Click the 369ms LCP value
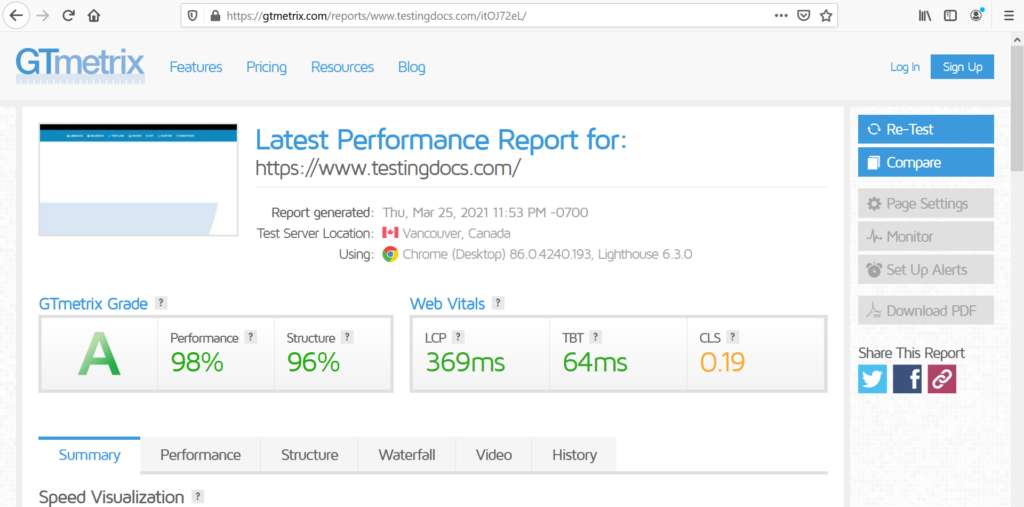Image resolution: width=1024 pixels, height=507 pixels. pos(465,362)
